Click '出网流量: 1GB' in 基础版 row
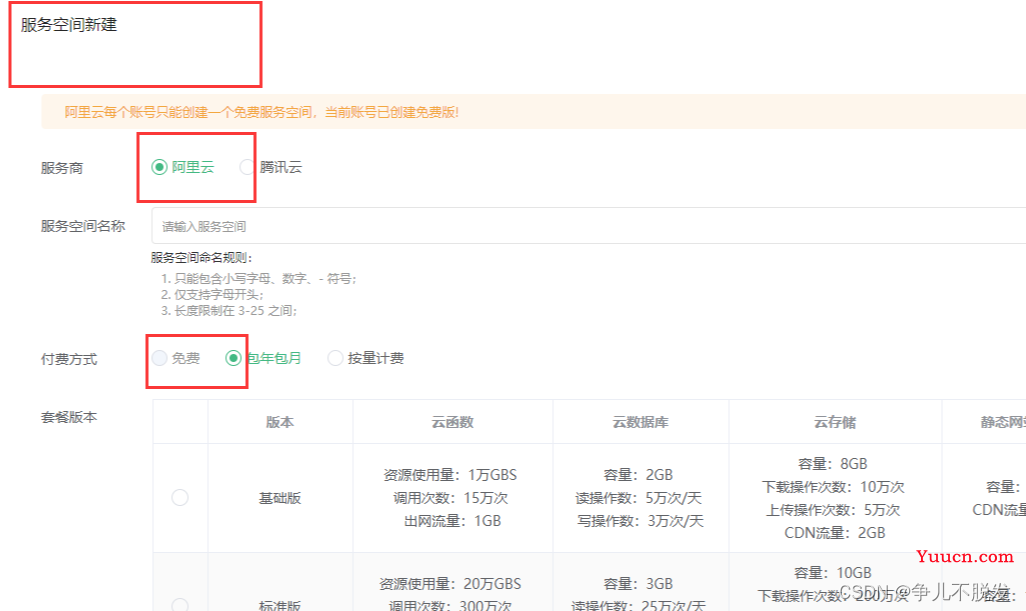 coord(452,521)
